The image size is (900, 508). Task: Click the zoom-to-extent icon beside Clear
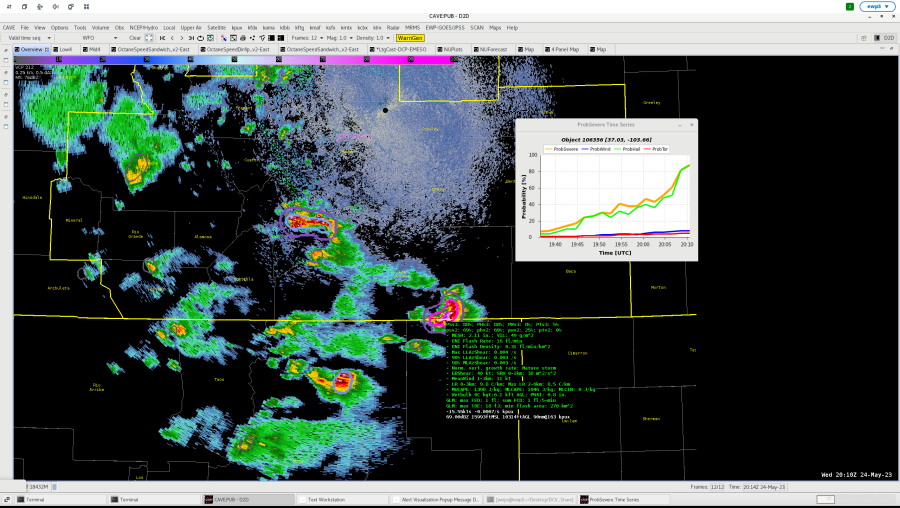(149, 38)
